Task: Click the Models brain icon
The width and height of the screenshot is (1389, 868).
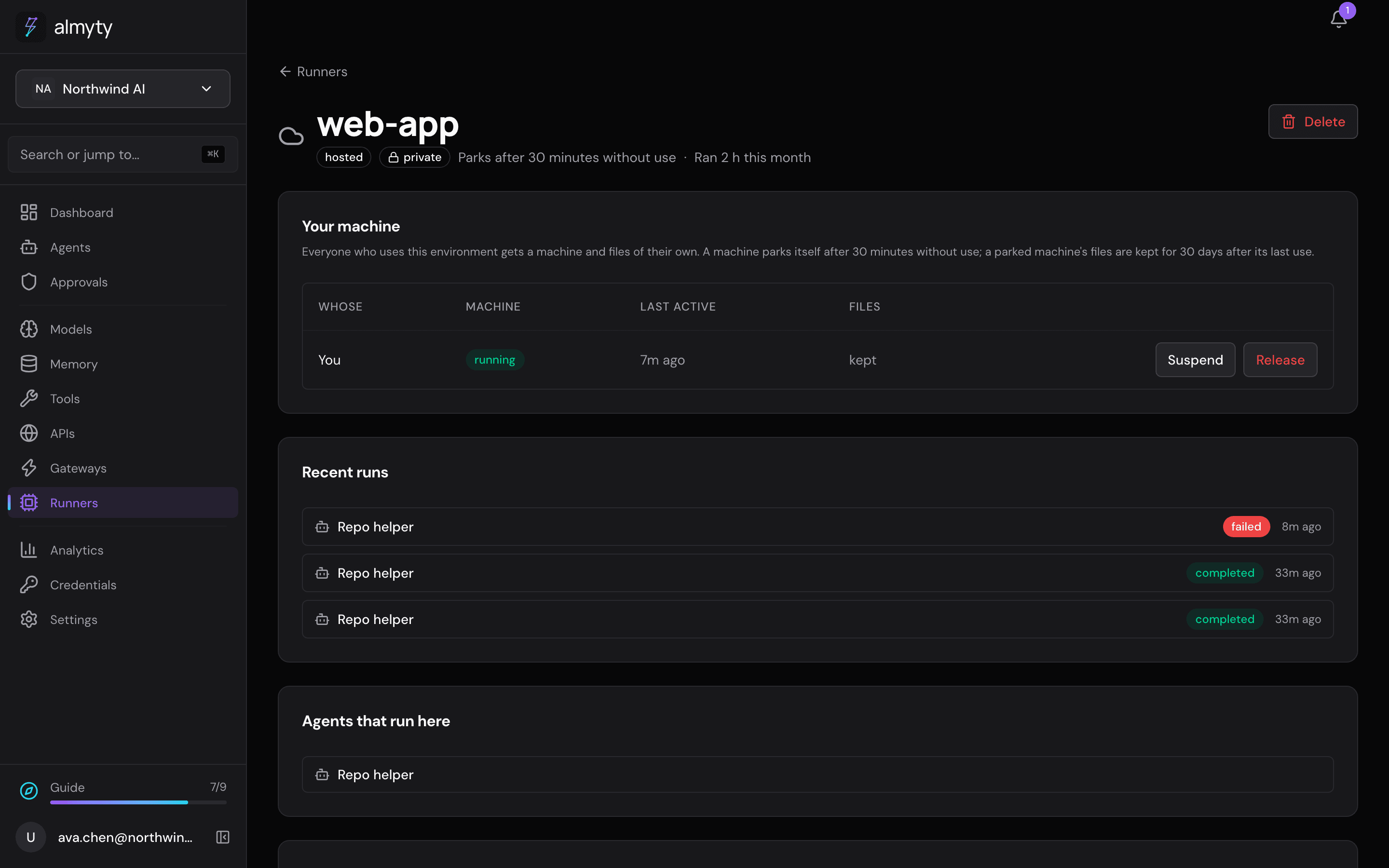Action: pos(29,329)
